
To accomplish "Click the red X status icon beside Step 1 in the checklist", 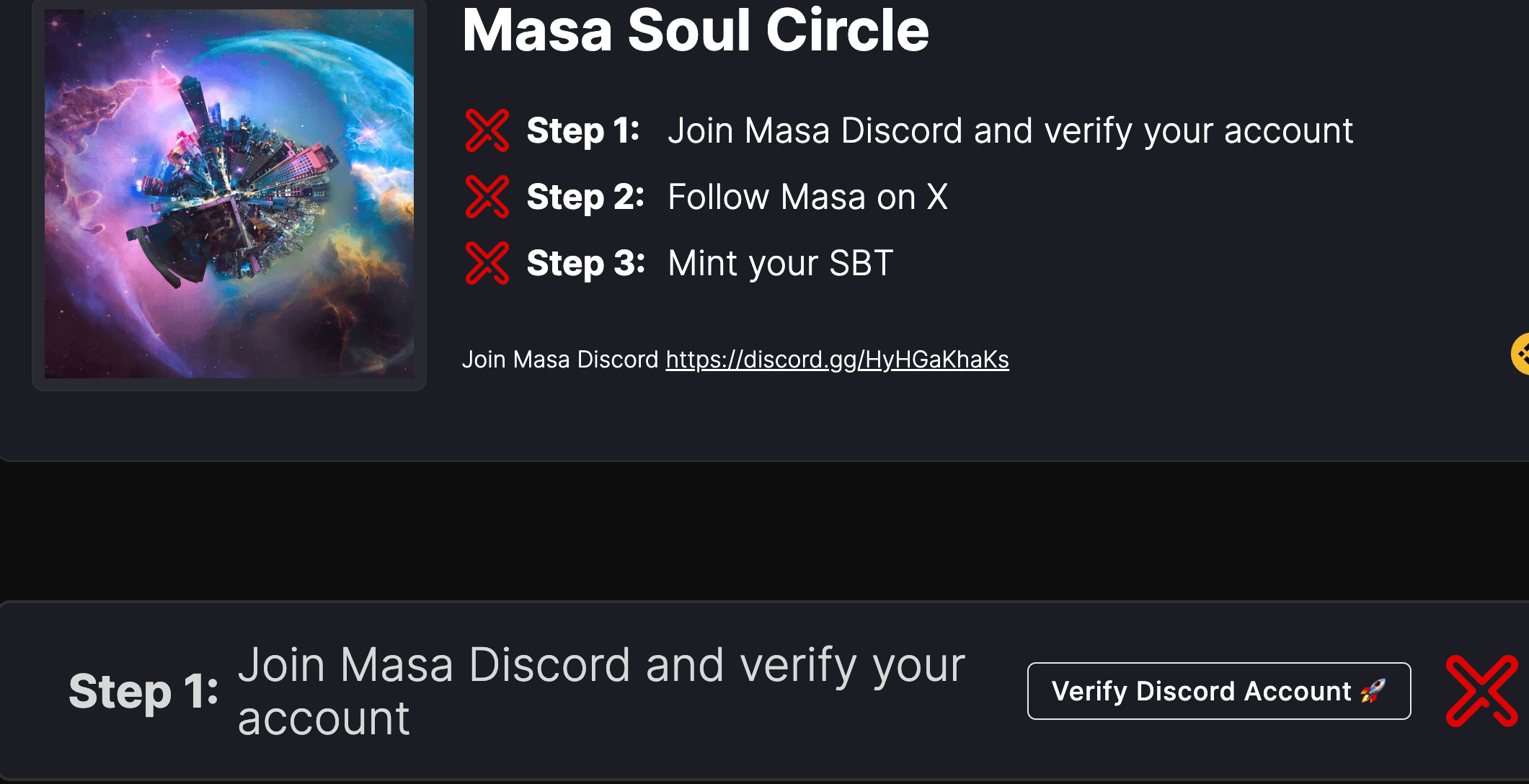I will click(x=487, y=130).
